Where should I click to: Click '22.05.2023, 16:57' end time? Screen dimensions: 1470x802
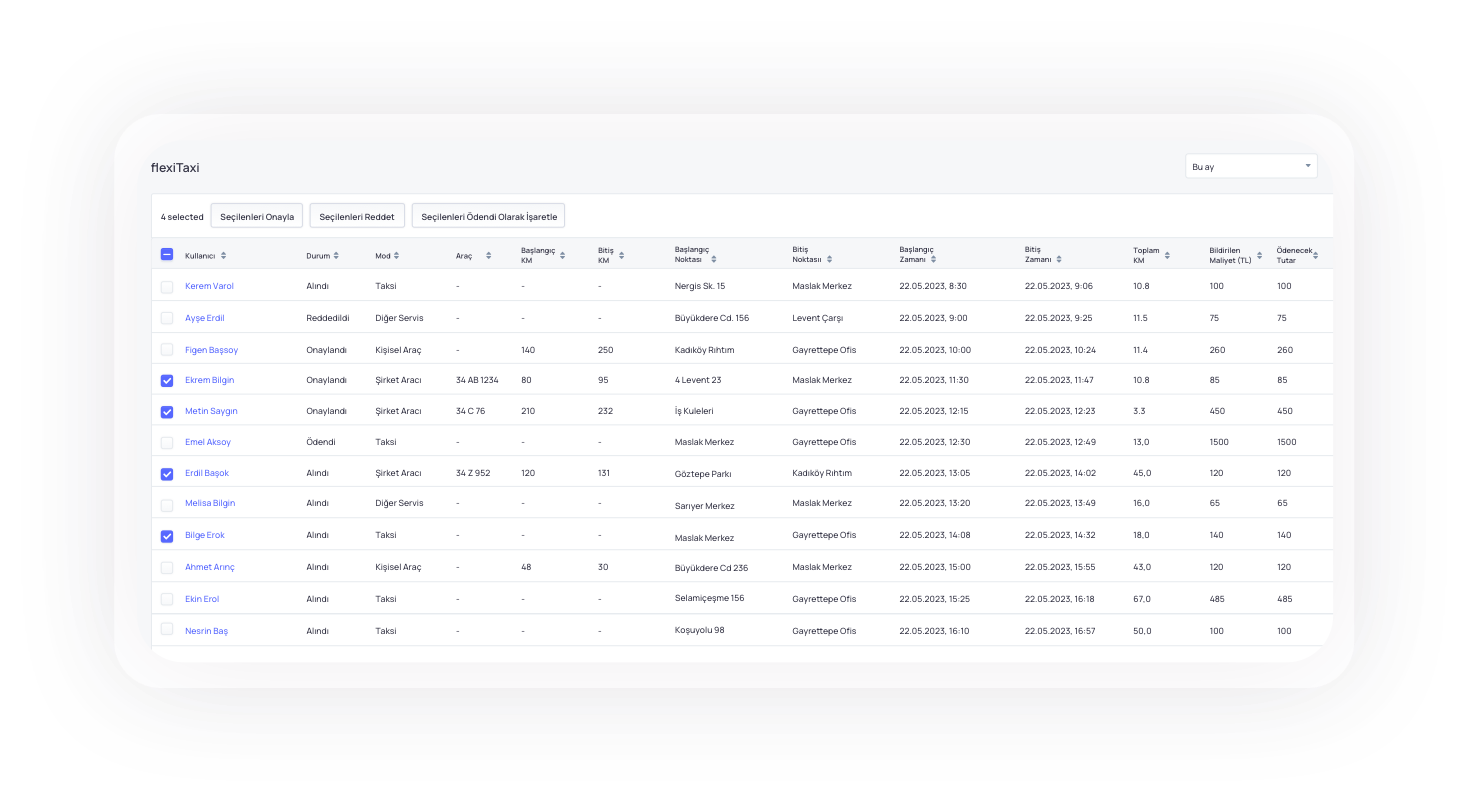(1061, 631)
